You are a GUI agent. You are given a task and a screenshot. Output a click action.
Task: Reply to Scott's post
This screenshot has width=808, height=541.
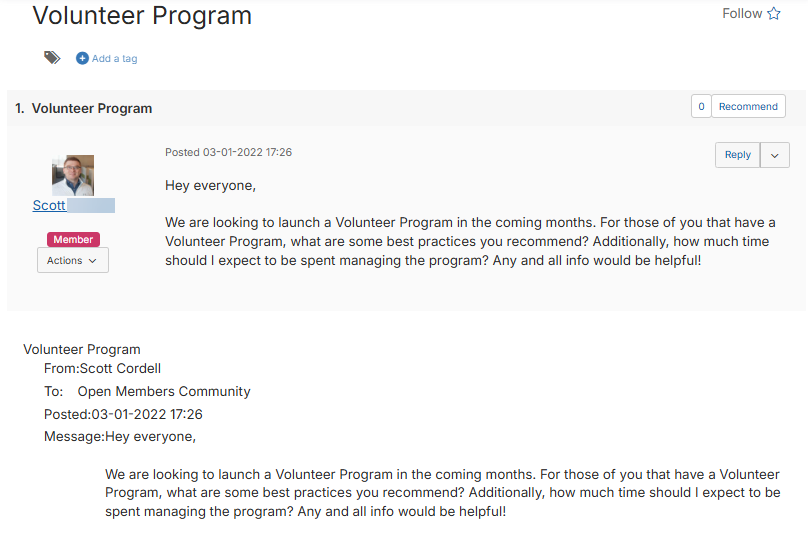click(x=737, y=155)
